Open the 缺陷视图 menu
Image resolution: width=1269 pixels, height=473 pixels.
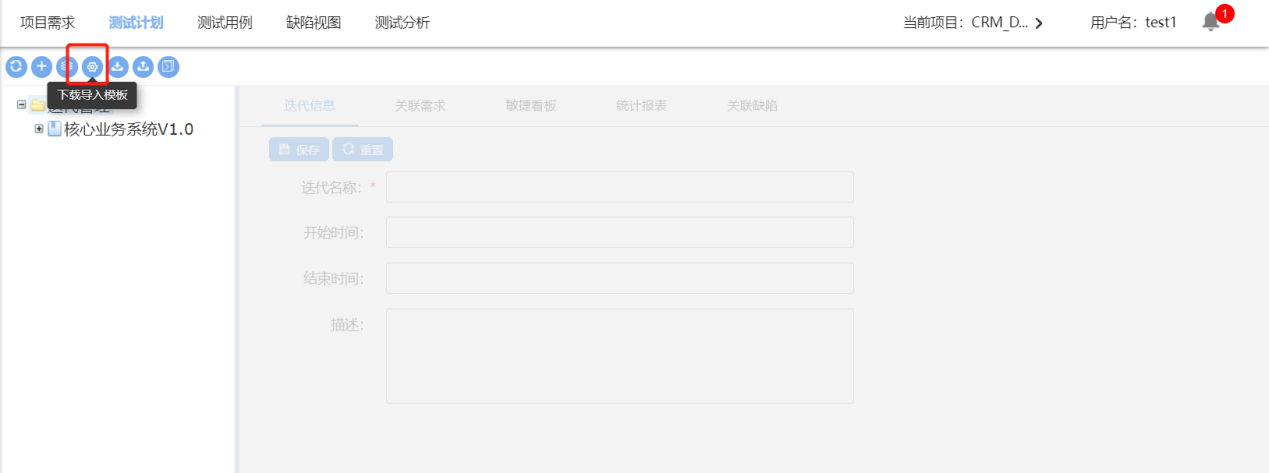(313, 22)
